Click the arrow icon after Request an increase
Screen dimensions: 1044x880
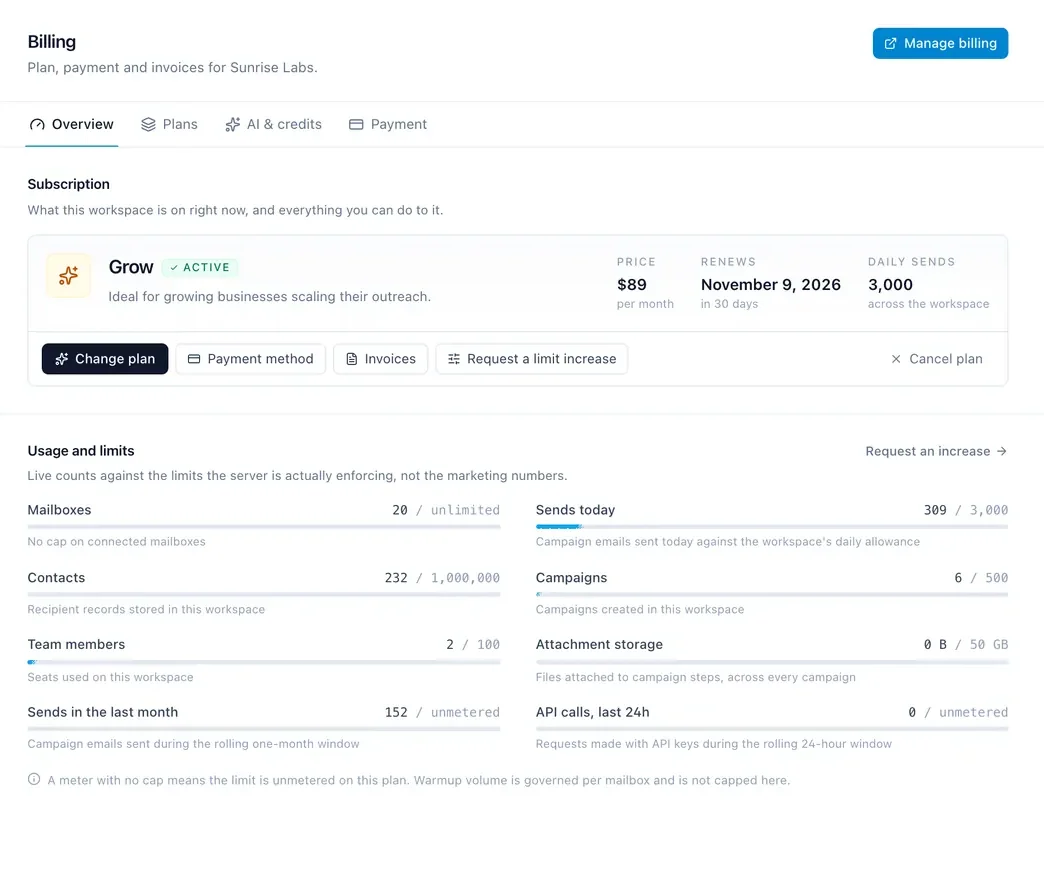(x=1001, y=451)
